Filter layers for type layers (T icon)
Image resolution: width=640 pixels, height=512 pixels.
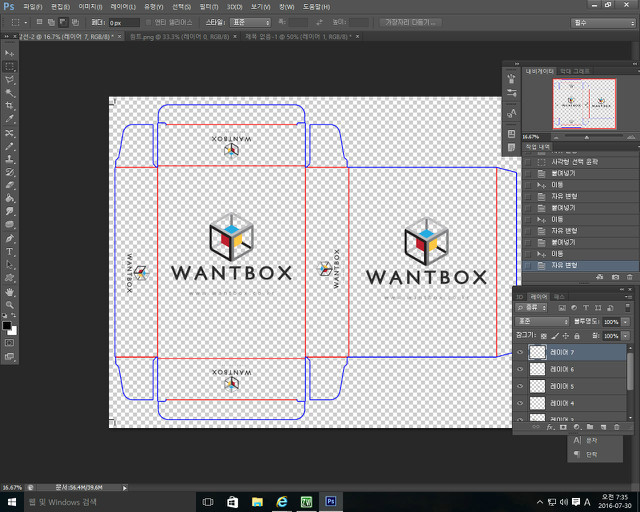(586, 308)
